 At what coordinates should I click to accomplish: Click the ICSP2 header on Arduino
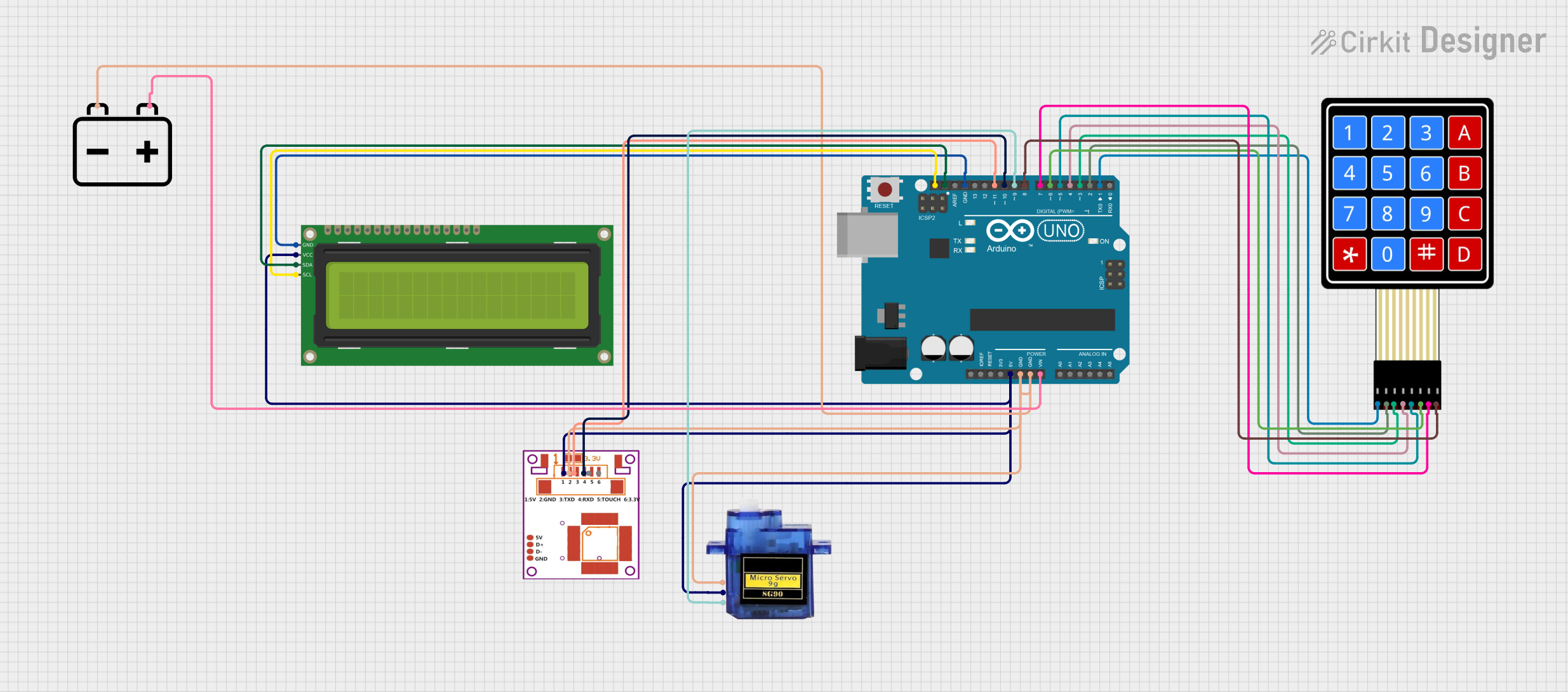[x=932, y=203]
